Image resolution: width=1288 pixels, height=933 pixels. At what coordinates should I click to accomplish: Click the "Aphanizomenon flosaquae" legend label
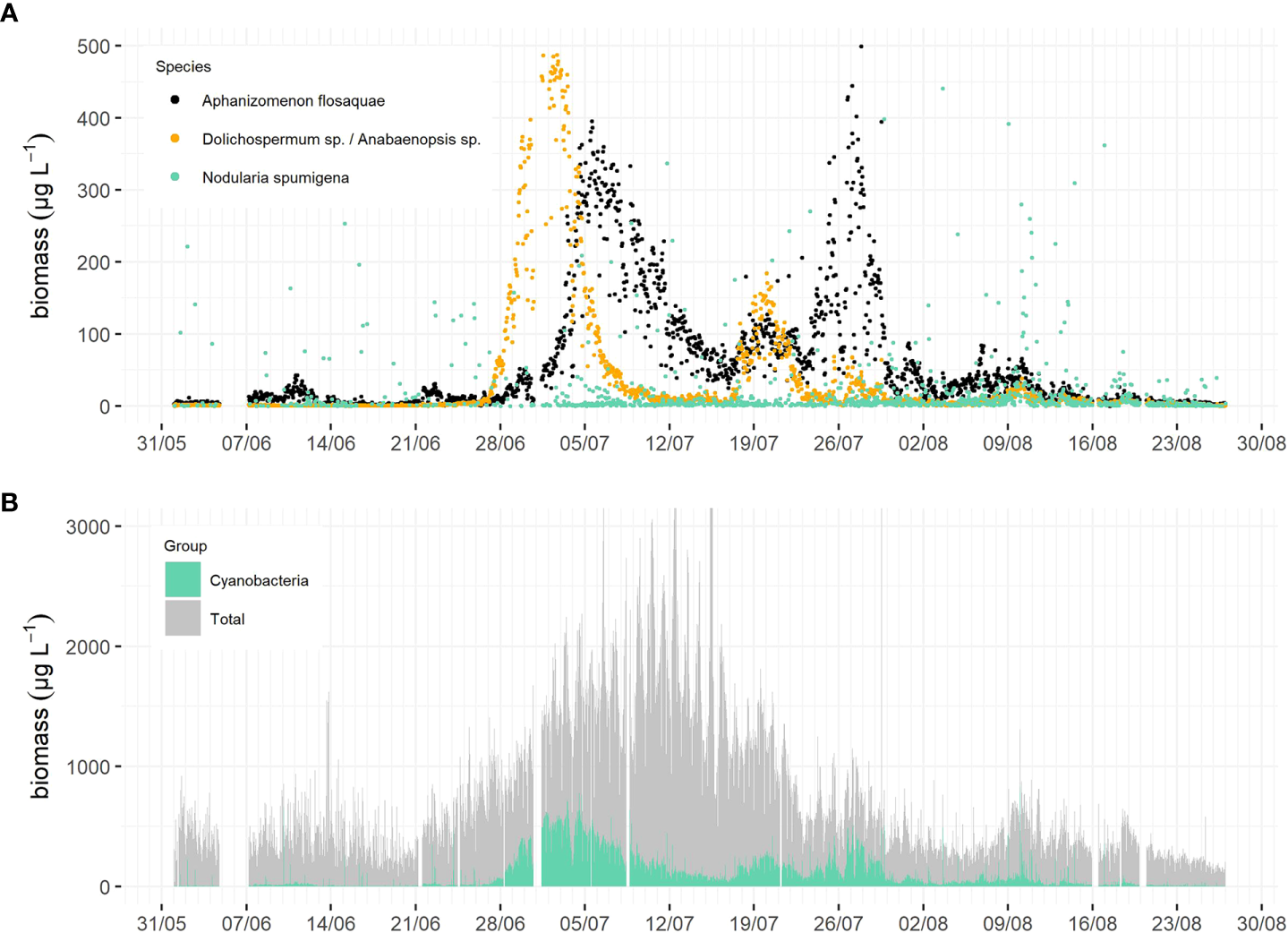pos(293,101)
